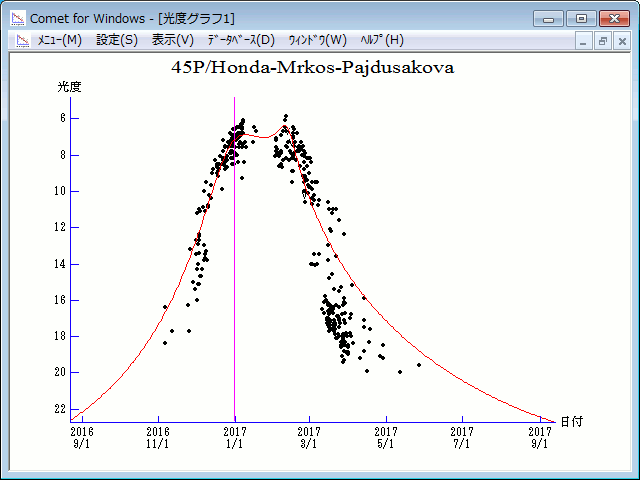Click the magnitude 18 axis label
Screen dimensions: 640x480
(x=60, y=336)
